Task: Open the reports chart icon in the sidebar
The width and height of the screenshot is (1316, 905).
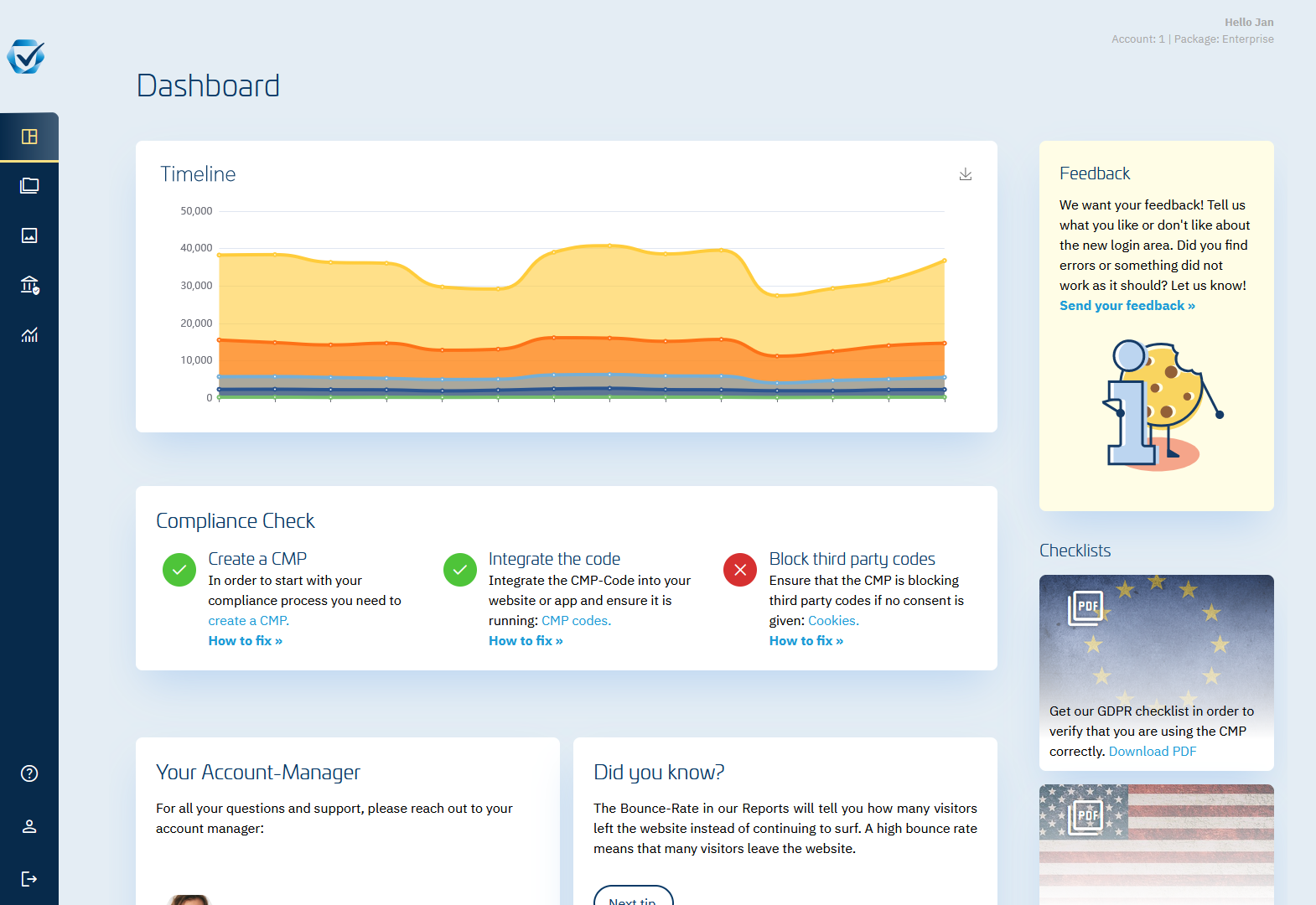Action: (x=29, y=335)
